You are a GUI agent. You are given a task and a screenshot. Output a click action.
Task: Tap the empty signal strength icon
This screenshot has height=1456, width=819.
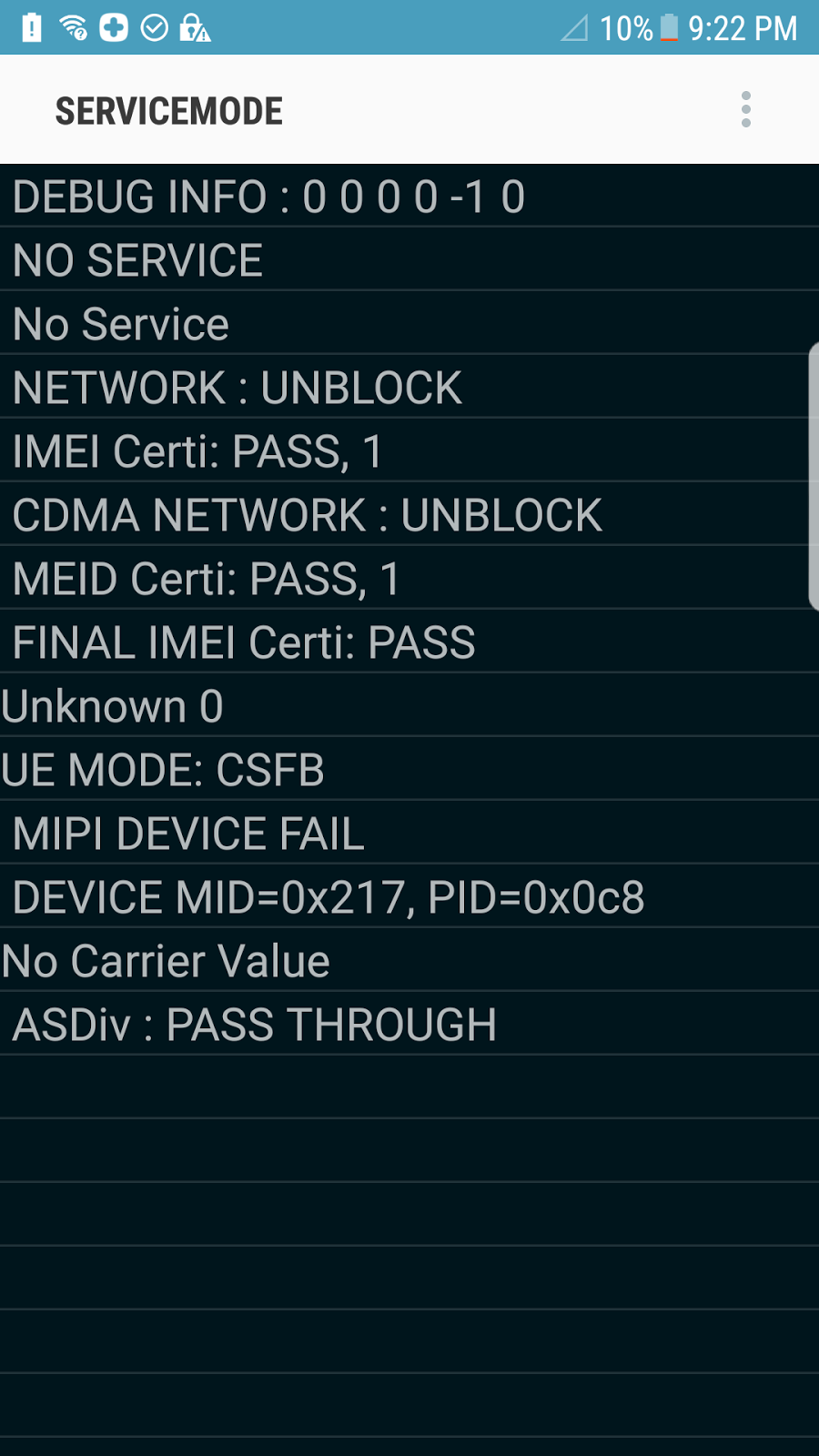(x=574, y=28)
